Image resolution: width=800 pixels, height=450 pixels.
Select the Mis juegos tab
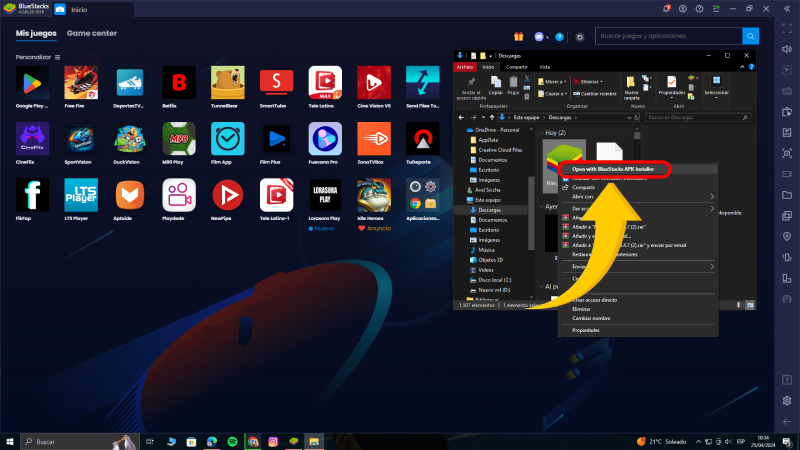click(x=36, y=33)
